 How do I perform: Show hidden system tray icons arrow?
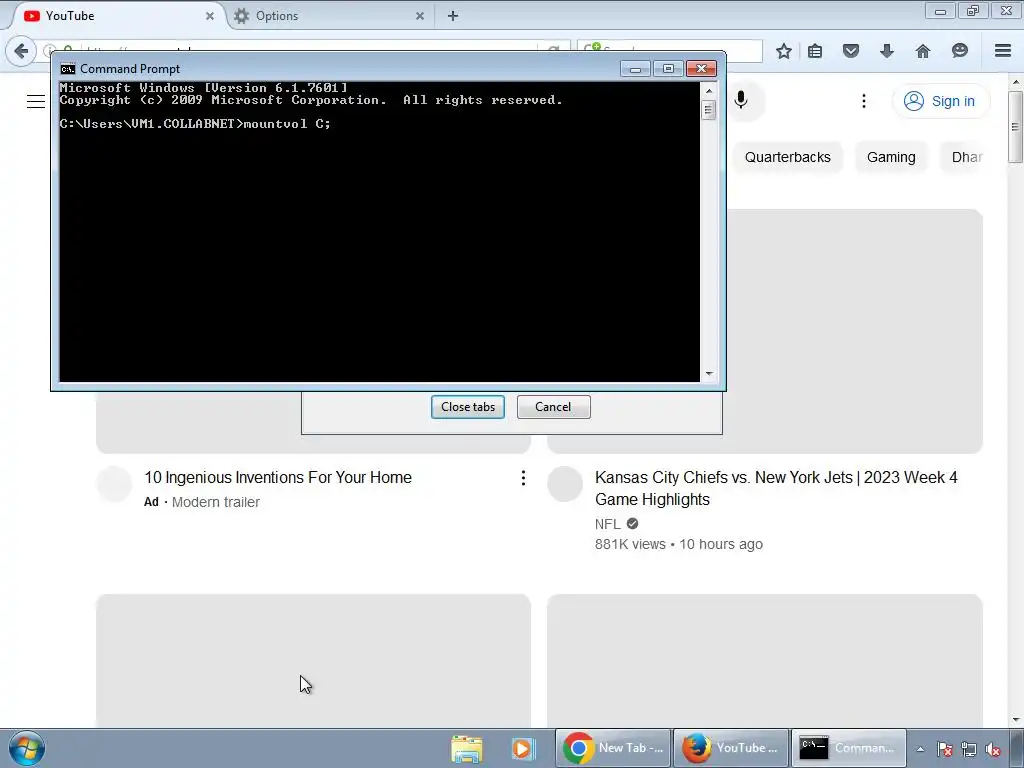(920, 749)
